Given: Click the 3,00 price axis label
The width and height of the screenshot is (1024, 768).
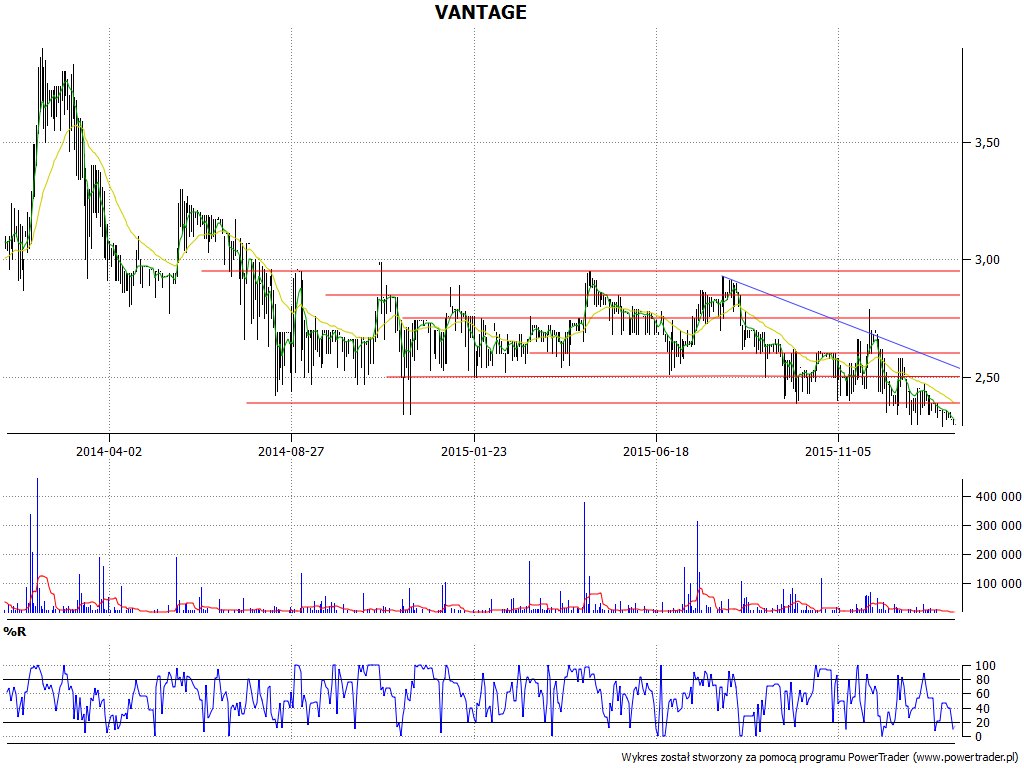Looking at the screenshot, I should (x=987, y=260).
